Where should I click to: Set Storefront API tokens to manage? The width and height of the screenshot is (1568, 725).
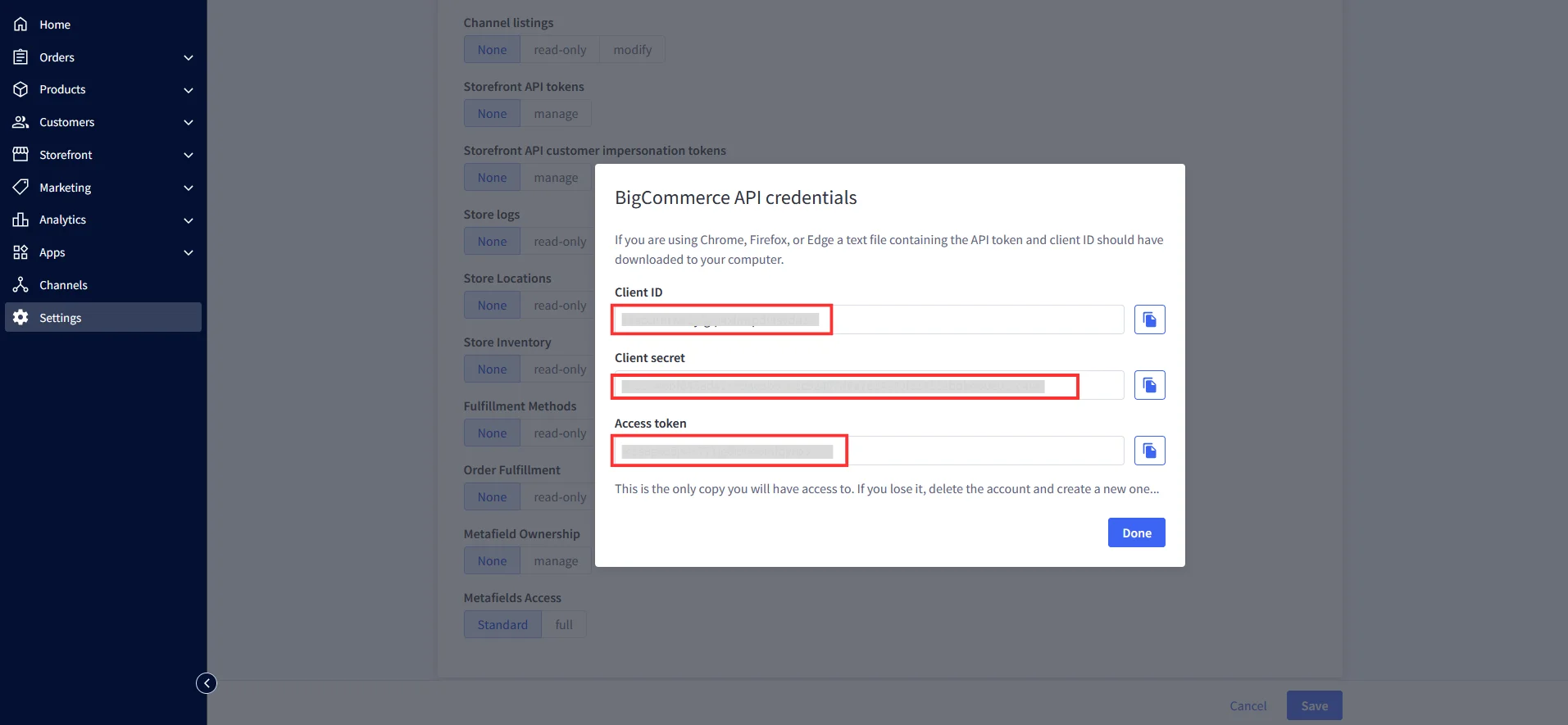556,114
